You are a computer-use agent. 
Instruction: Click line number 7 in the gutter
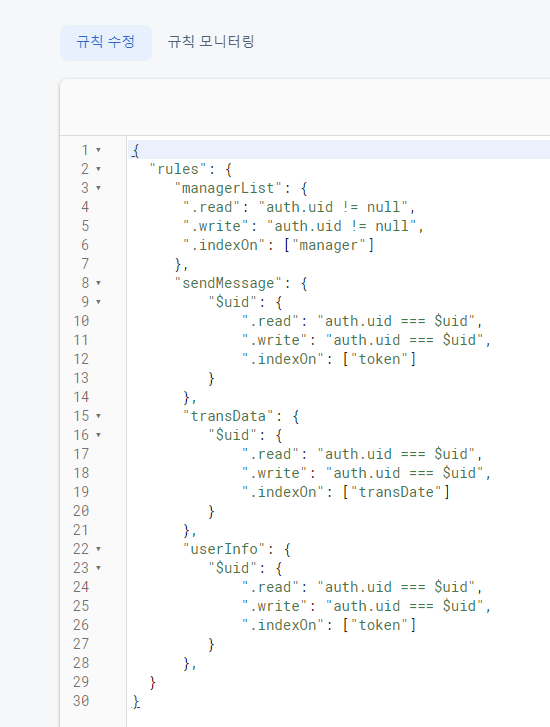(x=85, y=264)
